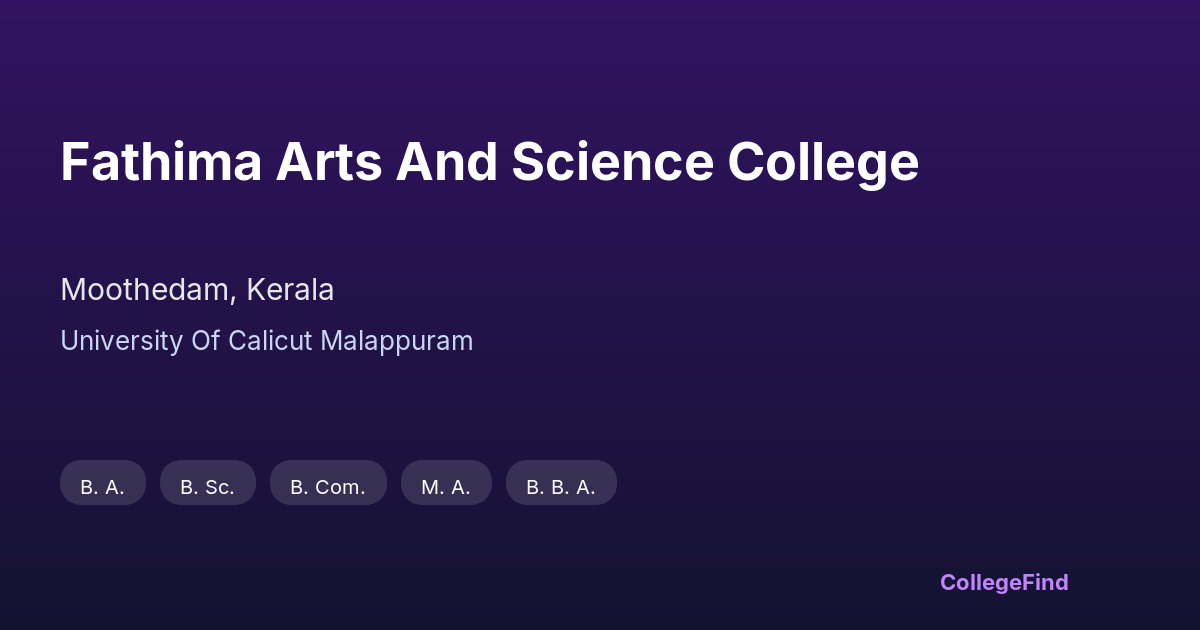Click the CollegeFind brand logo
This screenshot has height=630, width=1200.
tap(1004, 582)
